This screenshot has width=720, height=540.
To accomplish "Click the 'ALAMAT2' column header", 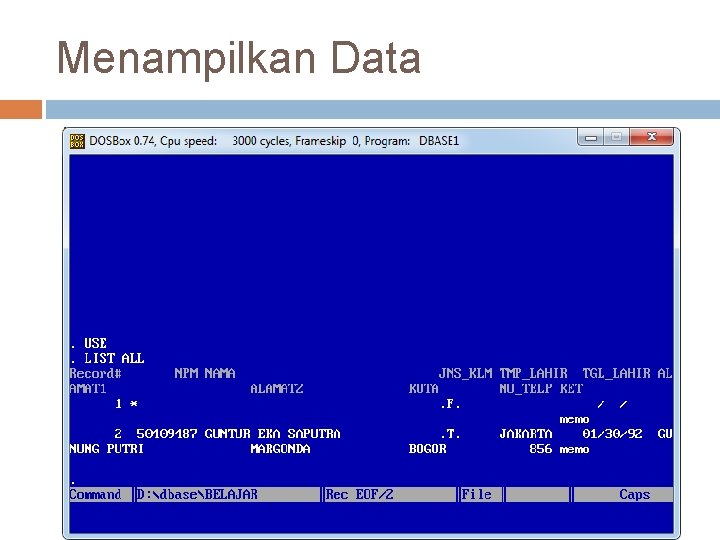I will pos(276,388).
